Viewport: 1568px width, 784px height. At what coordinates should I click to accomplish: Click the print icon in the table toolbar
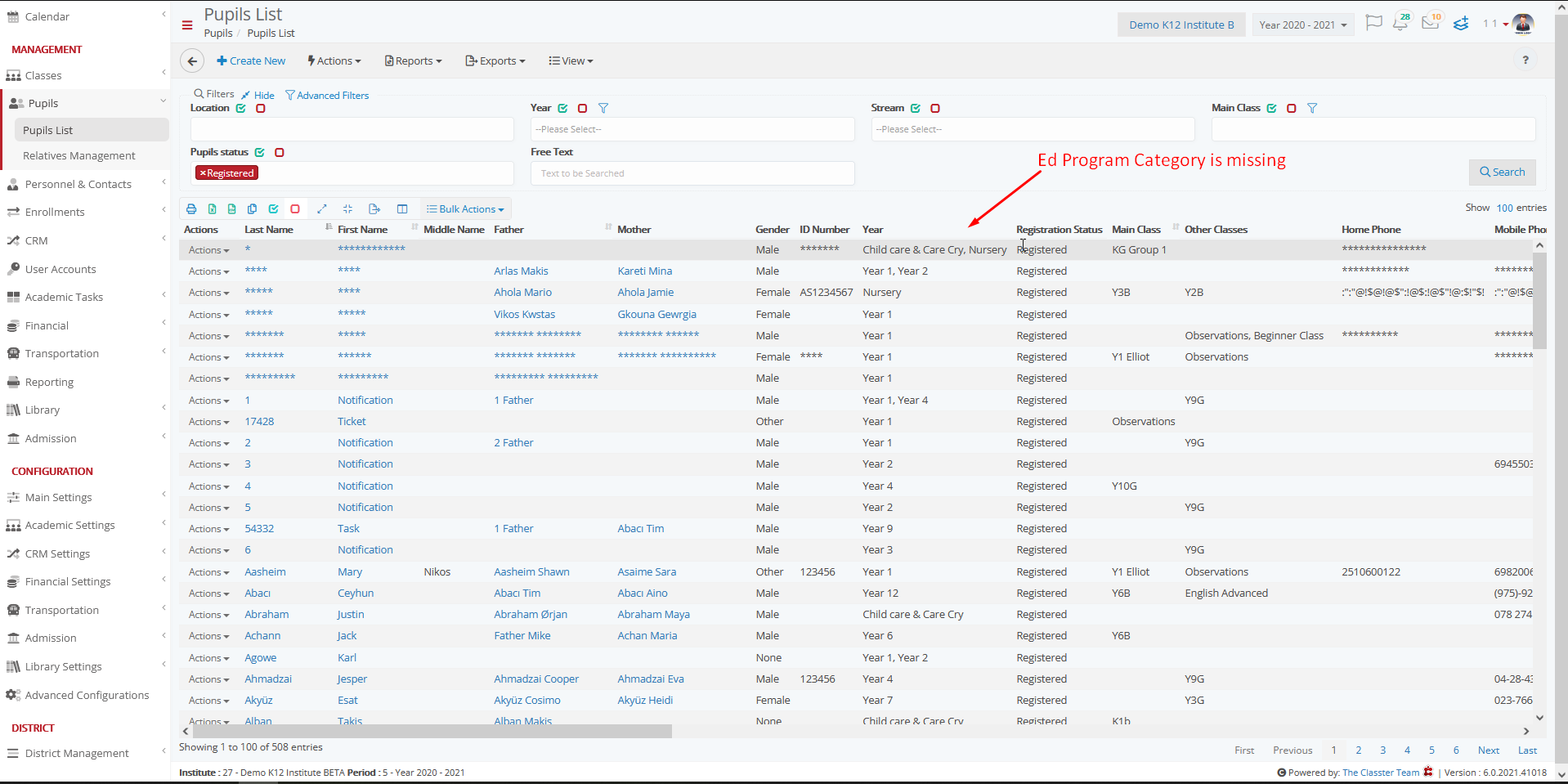point(191,209)
